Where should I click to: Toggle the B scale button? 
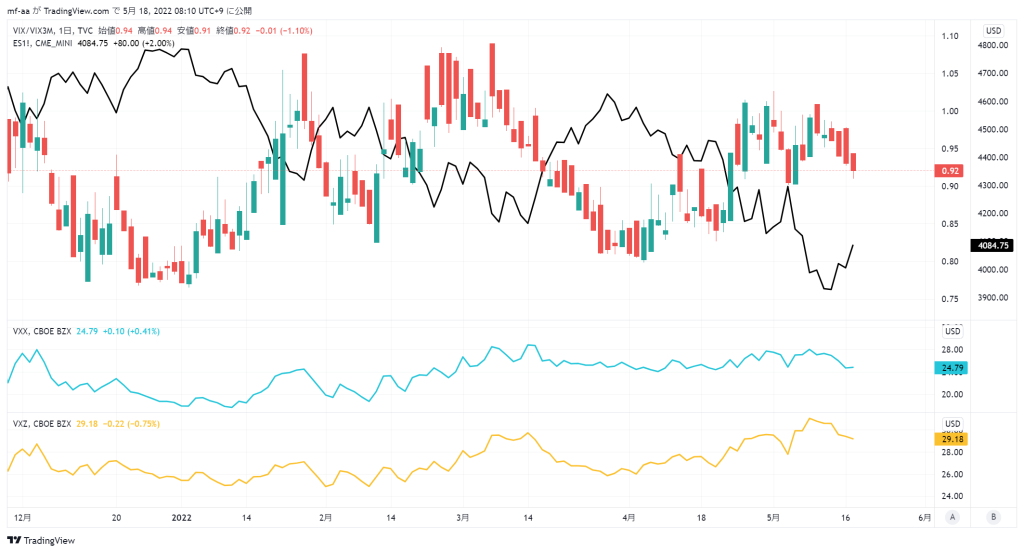coord(993,517)
